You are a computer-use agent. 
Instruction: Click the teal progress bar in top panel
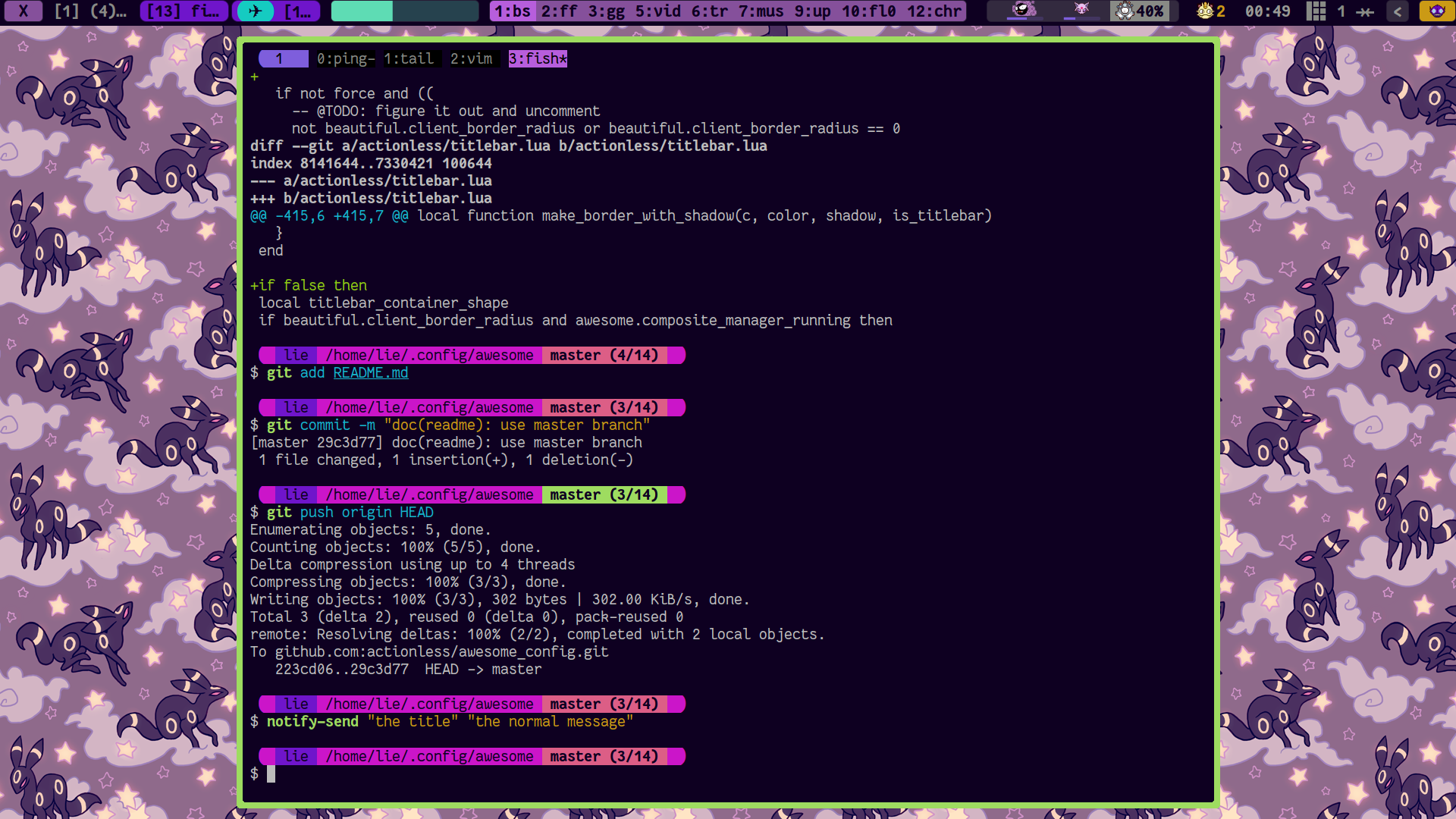404,11
